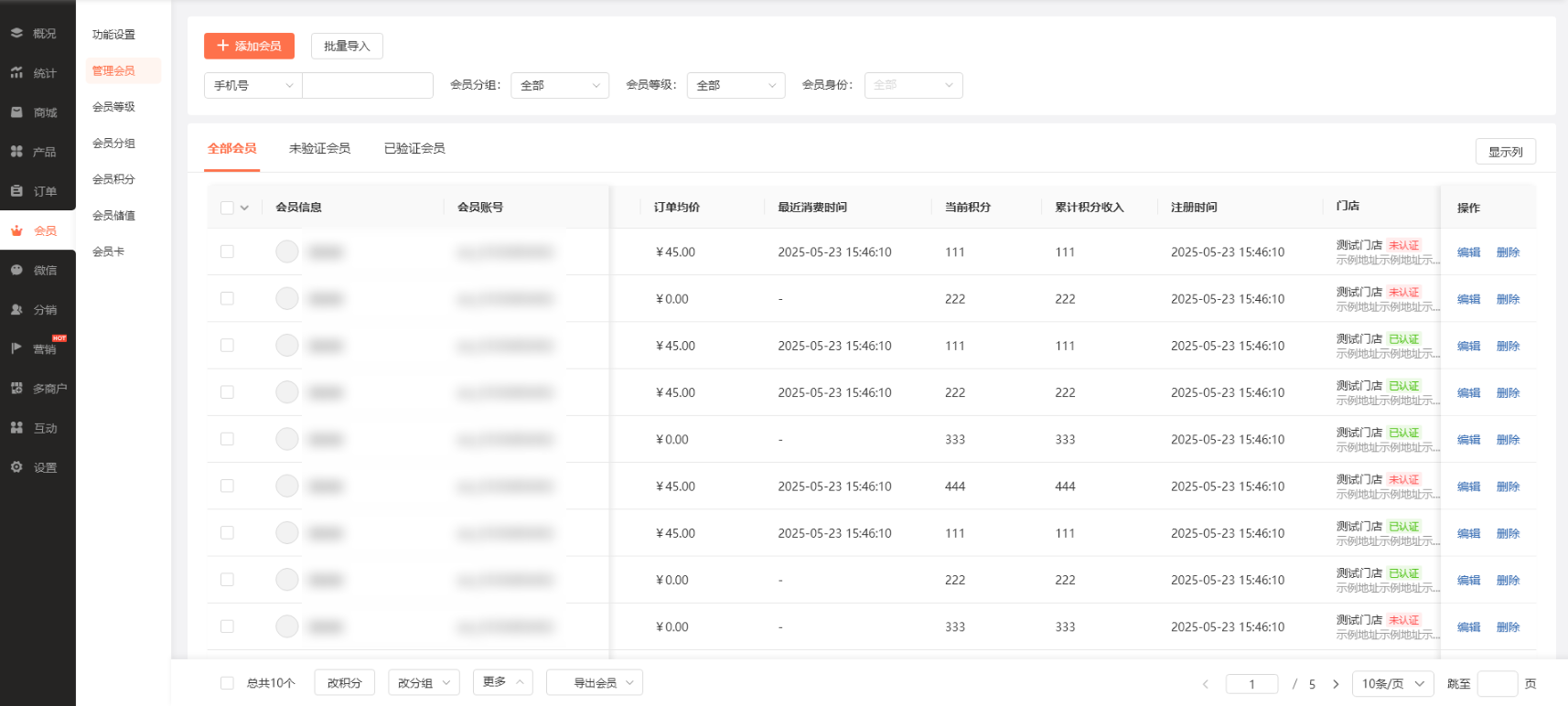The image size is (1568, 706).
Task: Select the 会员 crown sidebar icon
Action: coord(16,230)
